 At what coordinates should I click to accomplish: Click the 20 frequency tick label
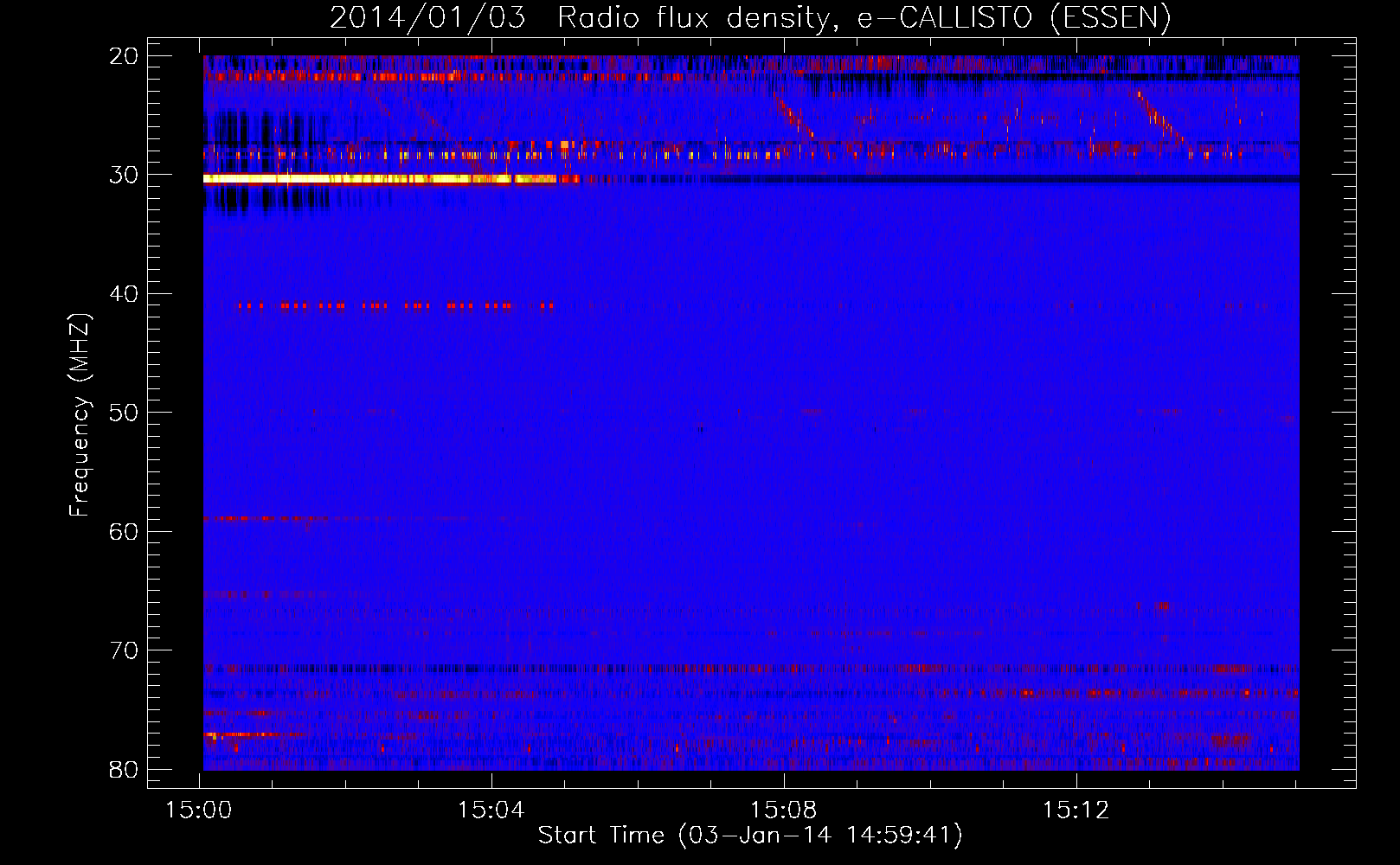pos(124,56)
